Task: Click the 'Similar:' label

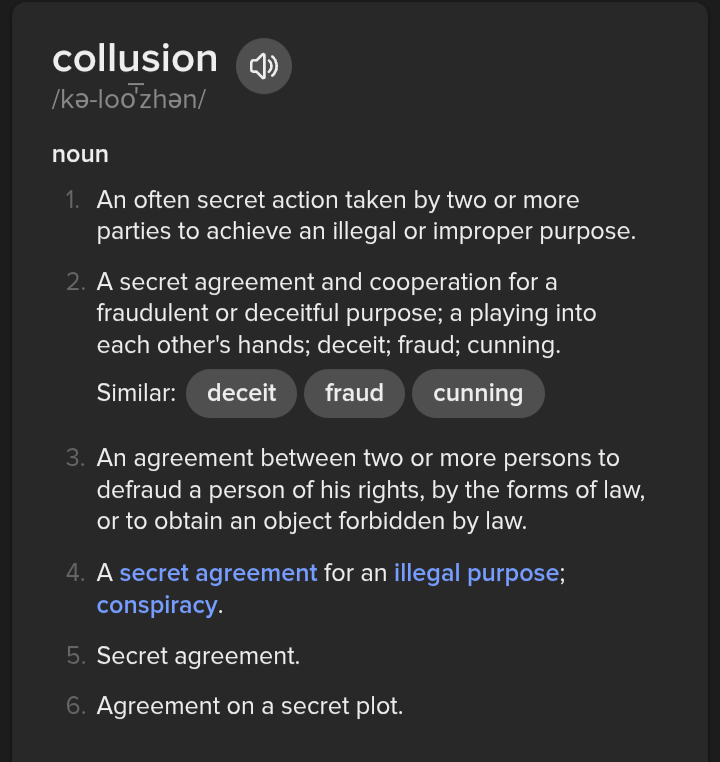Action: click(136, 393)
